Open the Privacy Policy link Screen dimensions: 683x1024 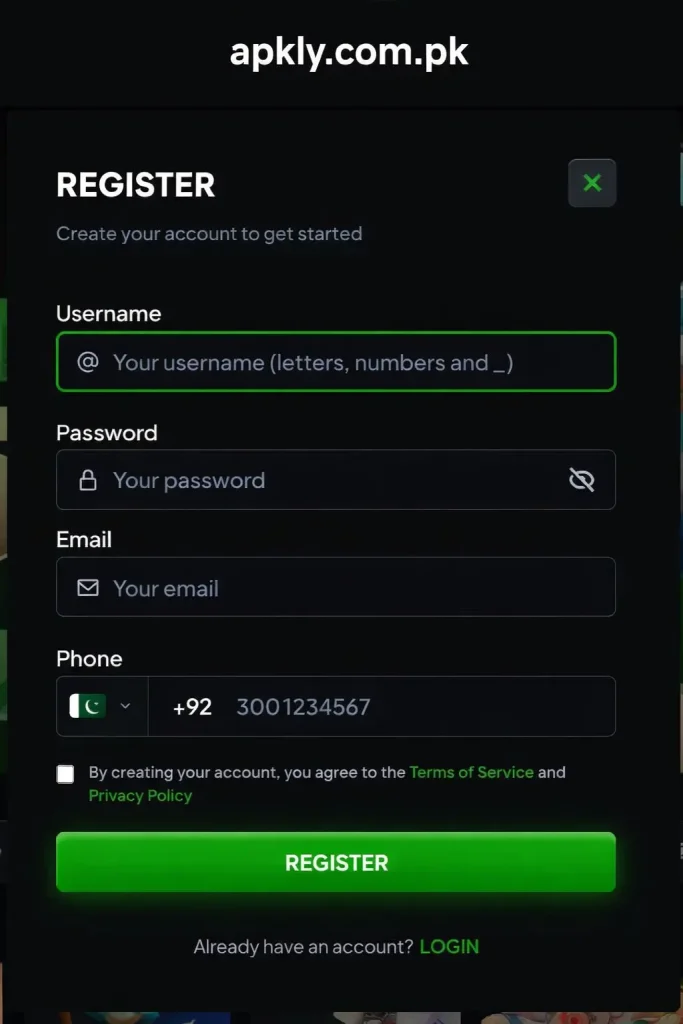140,796
